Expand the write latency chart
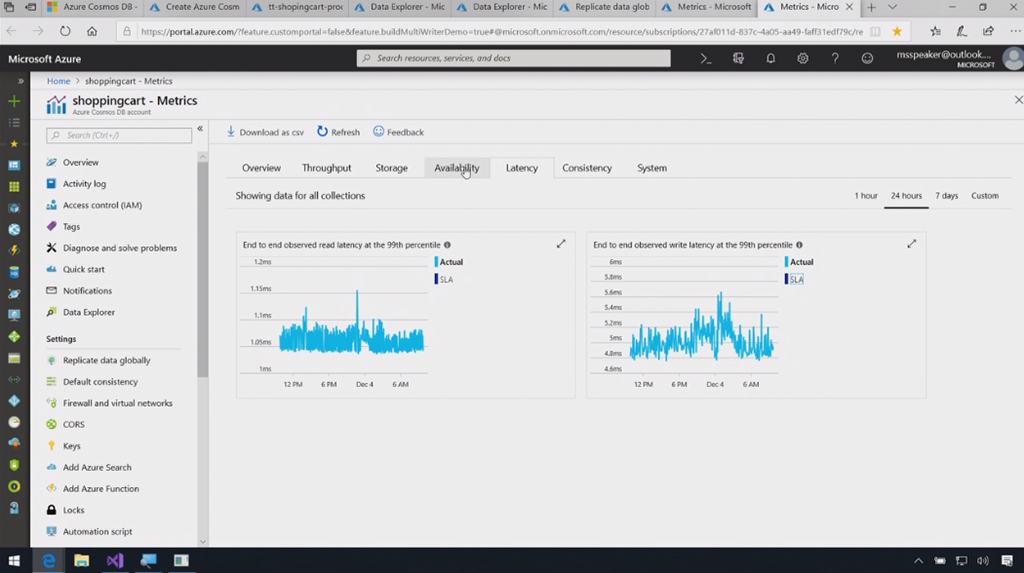 pyautogui.click(x=911, y=244)
